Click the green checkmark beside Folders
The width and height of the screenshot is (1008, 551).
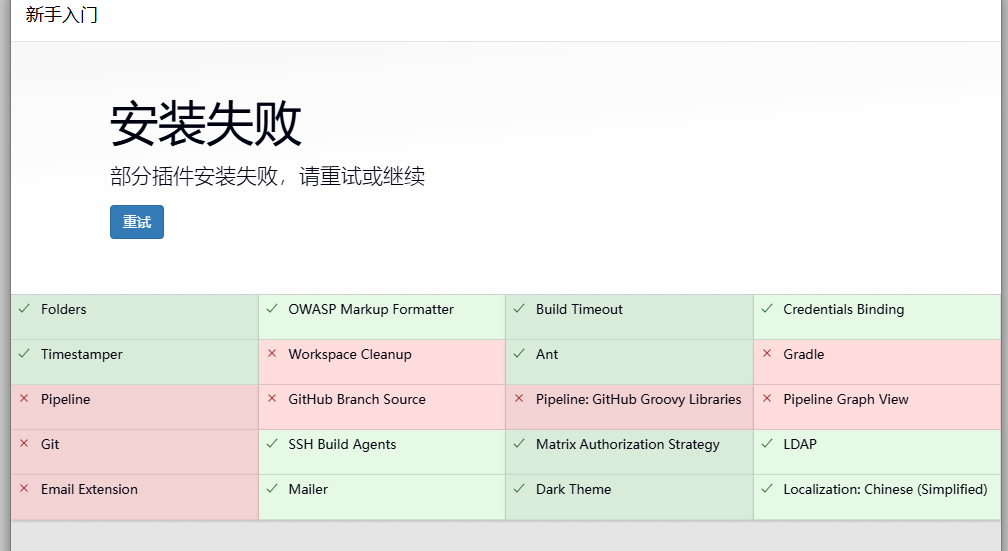24,309
